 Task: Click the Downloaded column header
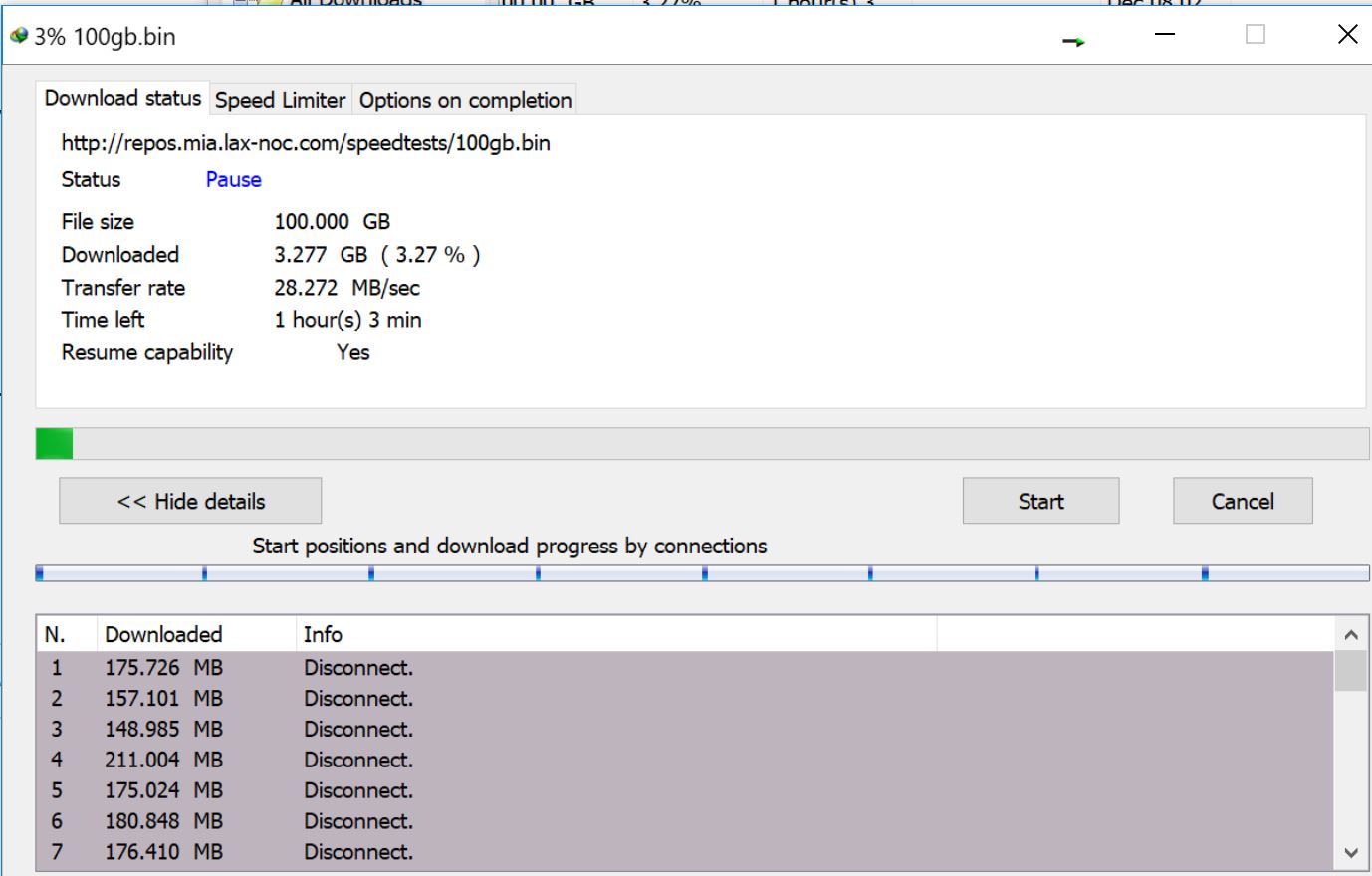(195, 634)
